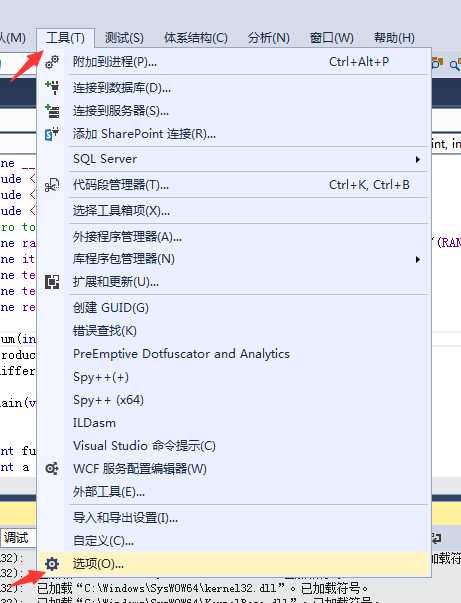Open the 体系结构(C) menu
Image resolution: width=461 pixels, height=603 pixels.
(x=196, y=38)
